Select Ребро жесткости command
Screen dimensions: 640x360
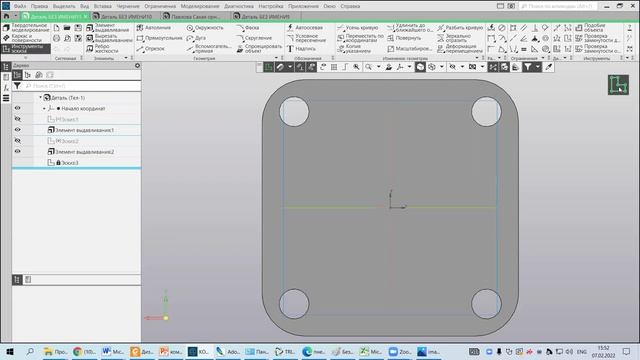(x=102, y=49)
